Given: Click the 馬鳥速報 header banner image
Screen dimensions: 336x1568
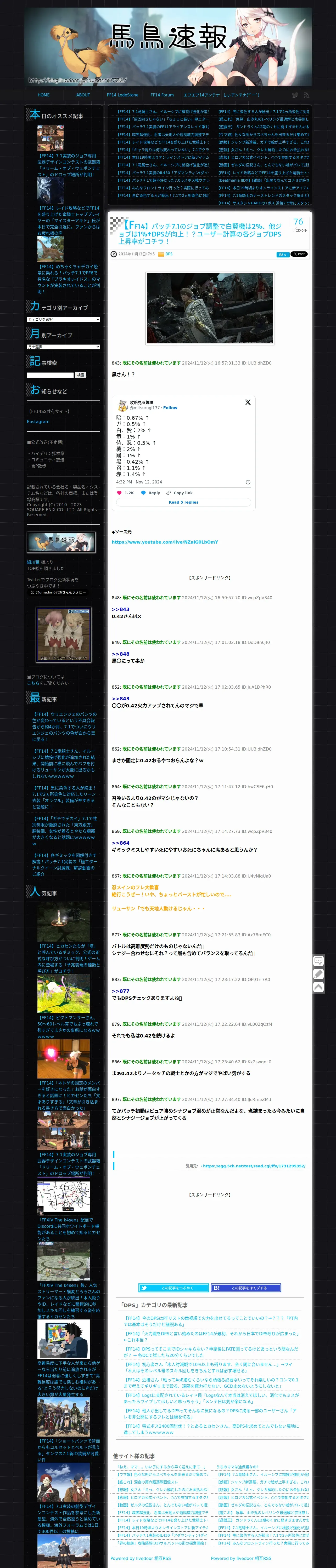Looking at the screenshot, I should pyautogui.click(x=168, y=46).
